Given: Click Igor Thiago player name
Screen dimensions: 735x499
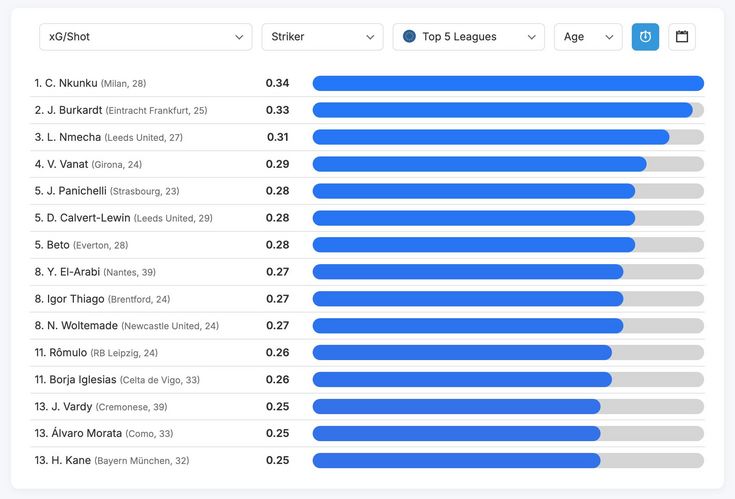Looking at the screenshot, I should pos(75,299).
